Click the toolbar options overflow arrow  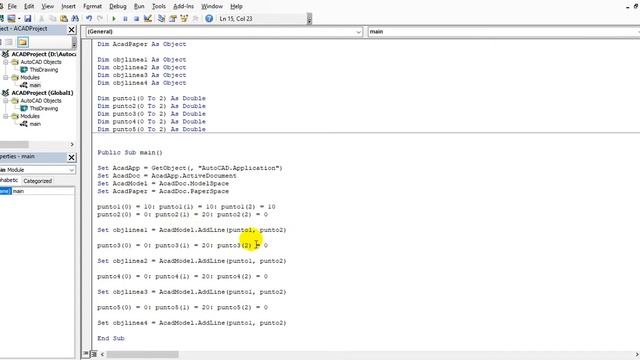[309, 19]
